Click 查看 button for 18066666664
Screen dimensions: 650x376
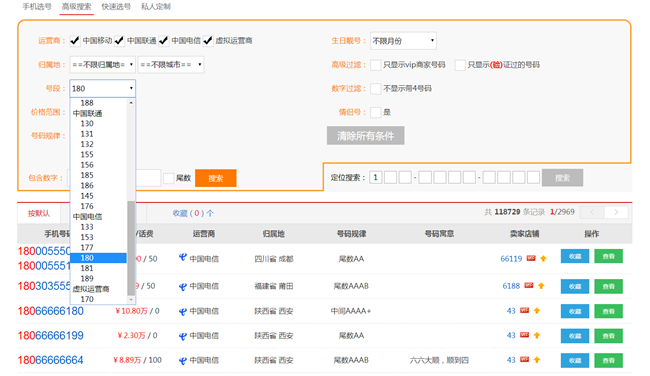609,360
